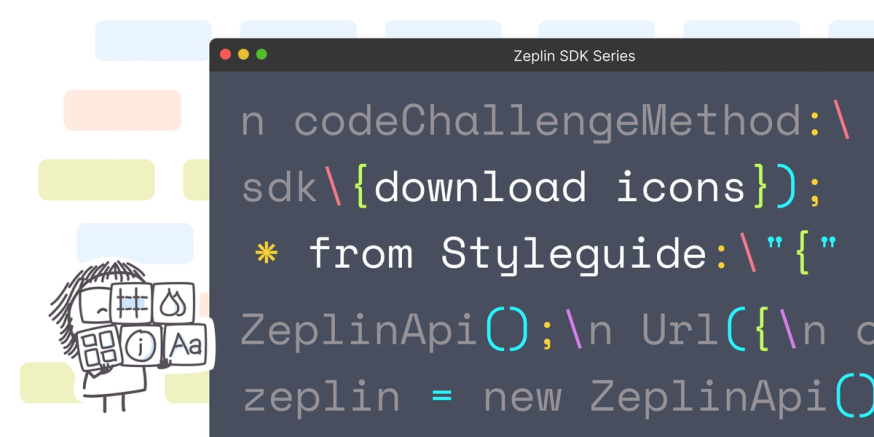
Task: Click the codeChallengeMethod code line
Action: pyautogui.click(x=545, y=122)
